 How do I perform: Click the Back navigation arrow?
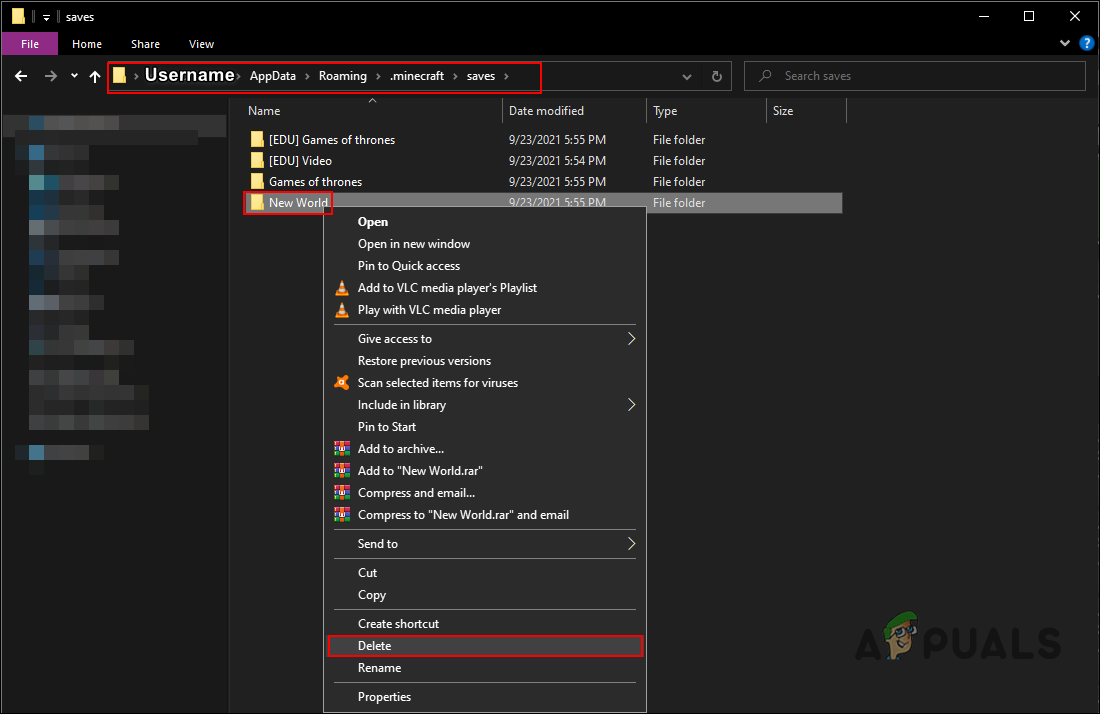(21, 76)
